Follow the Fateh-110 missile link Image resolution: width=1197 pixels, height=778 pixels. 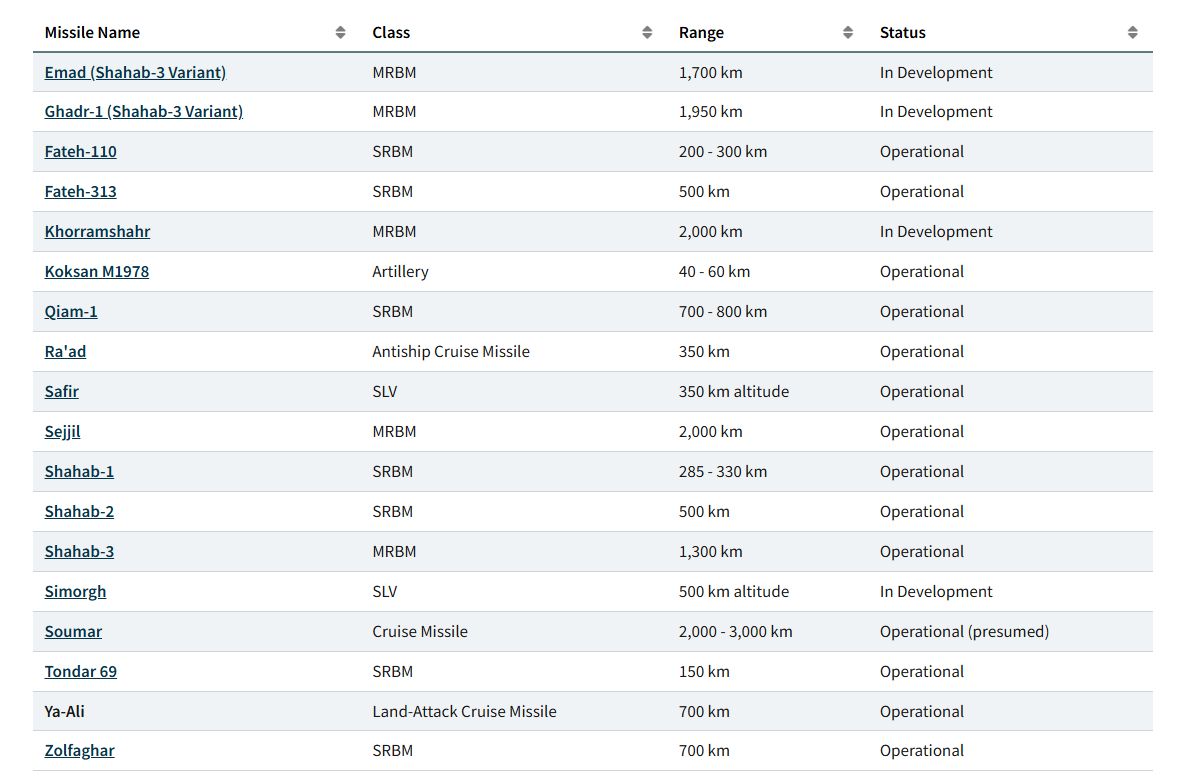(x=80, y=152)
